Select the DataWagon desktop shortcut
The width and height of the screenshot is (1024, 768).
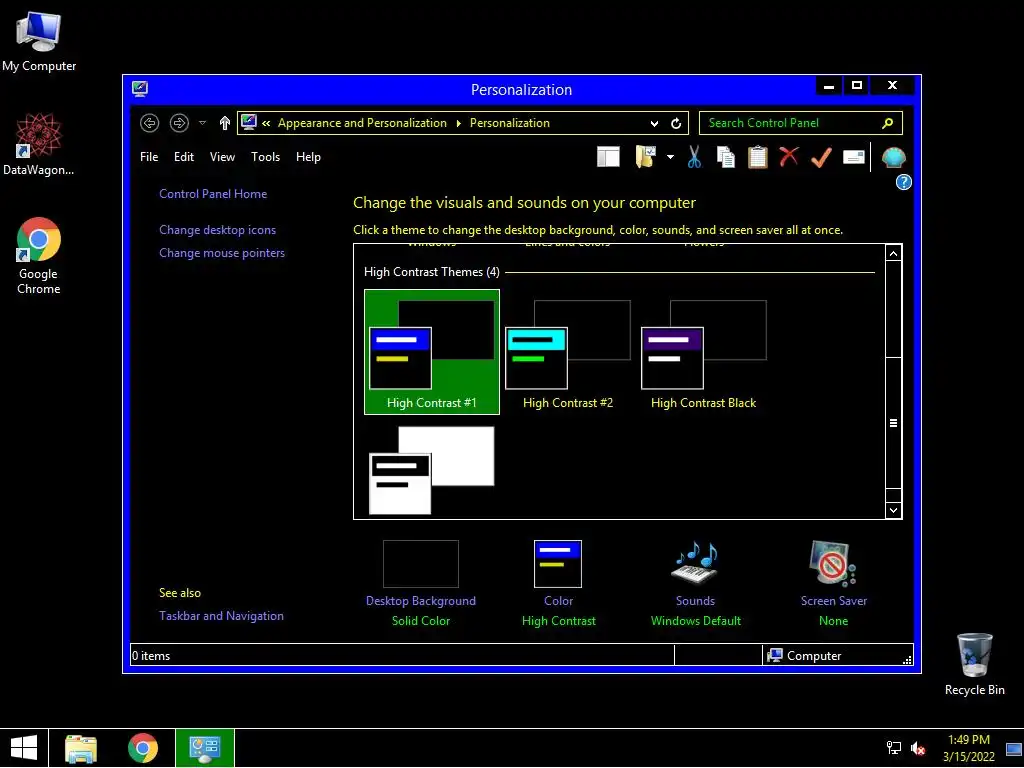[x=38, y=144]
